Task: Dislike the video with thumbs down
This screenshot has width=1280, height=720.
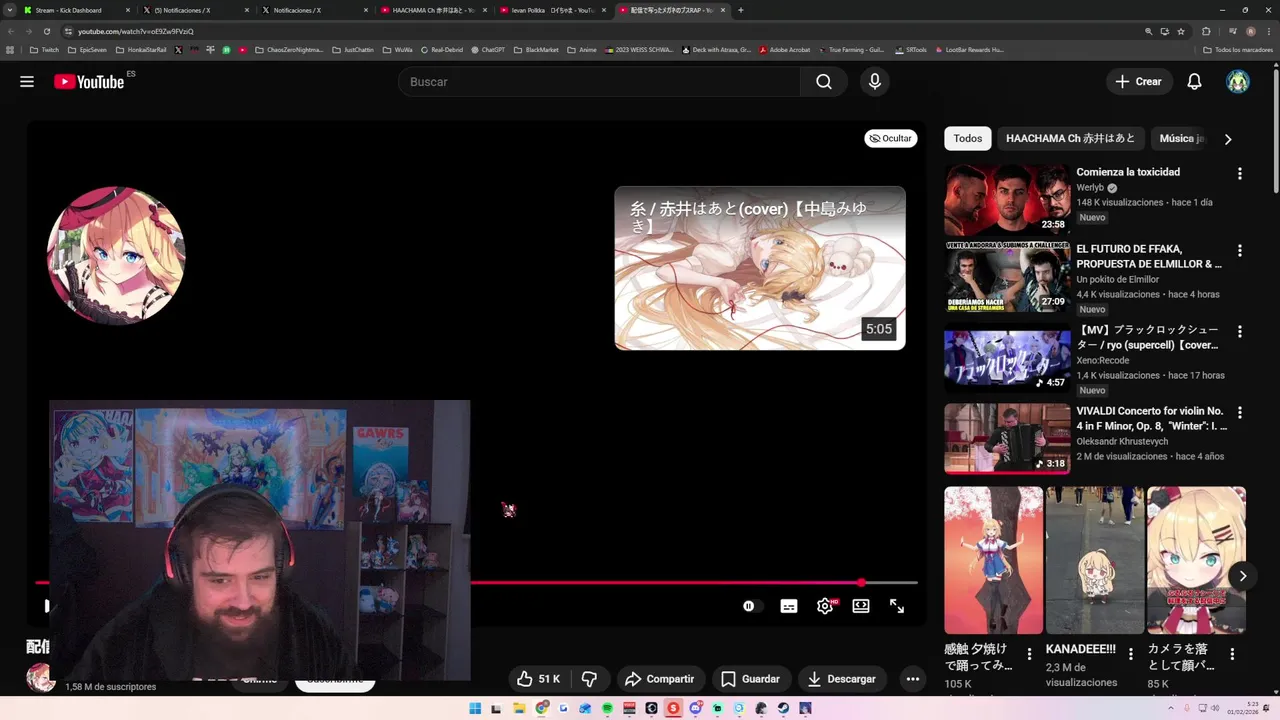Action: point(590,679)
